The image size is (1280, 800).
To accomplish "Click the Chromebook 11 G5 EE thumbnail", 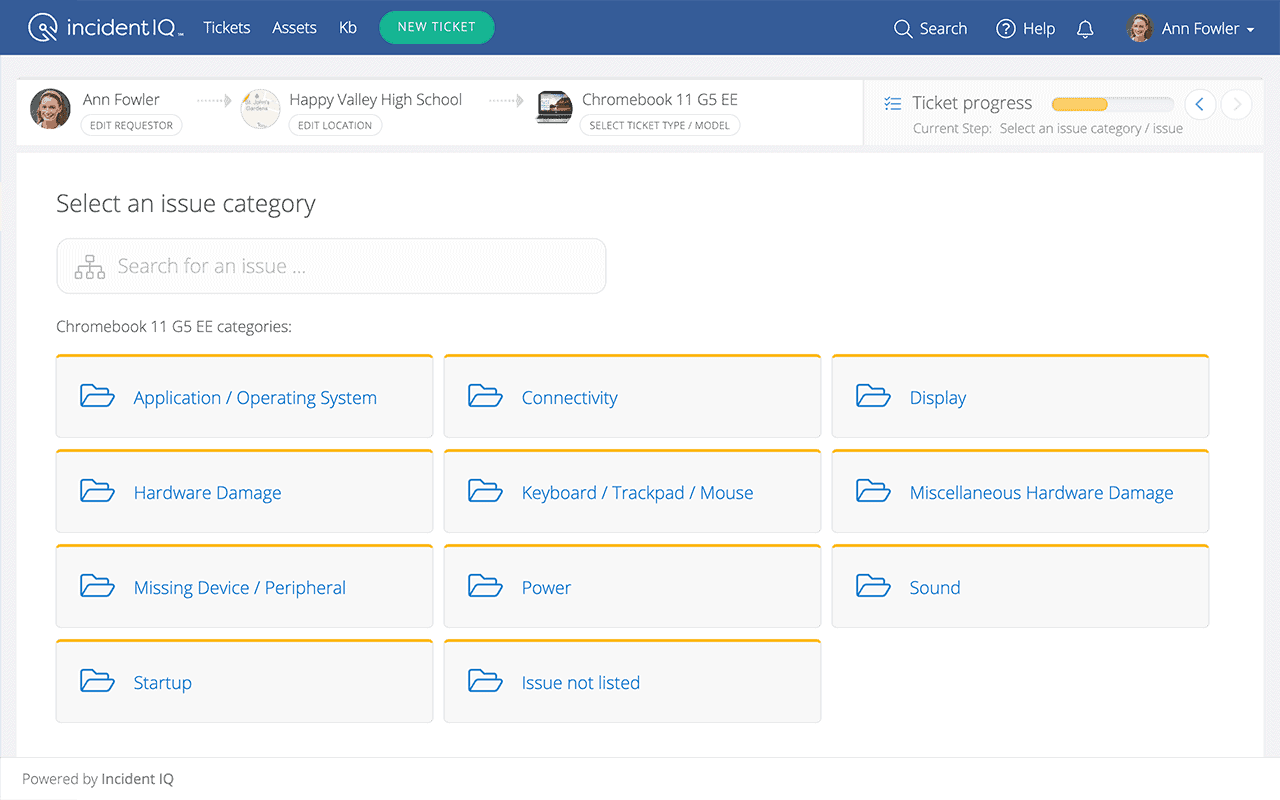I will tap(554, 108).
